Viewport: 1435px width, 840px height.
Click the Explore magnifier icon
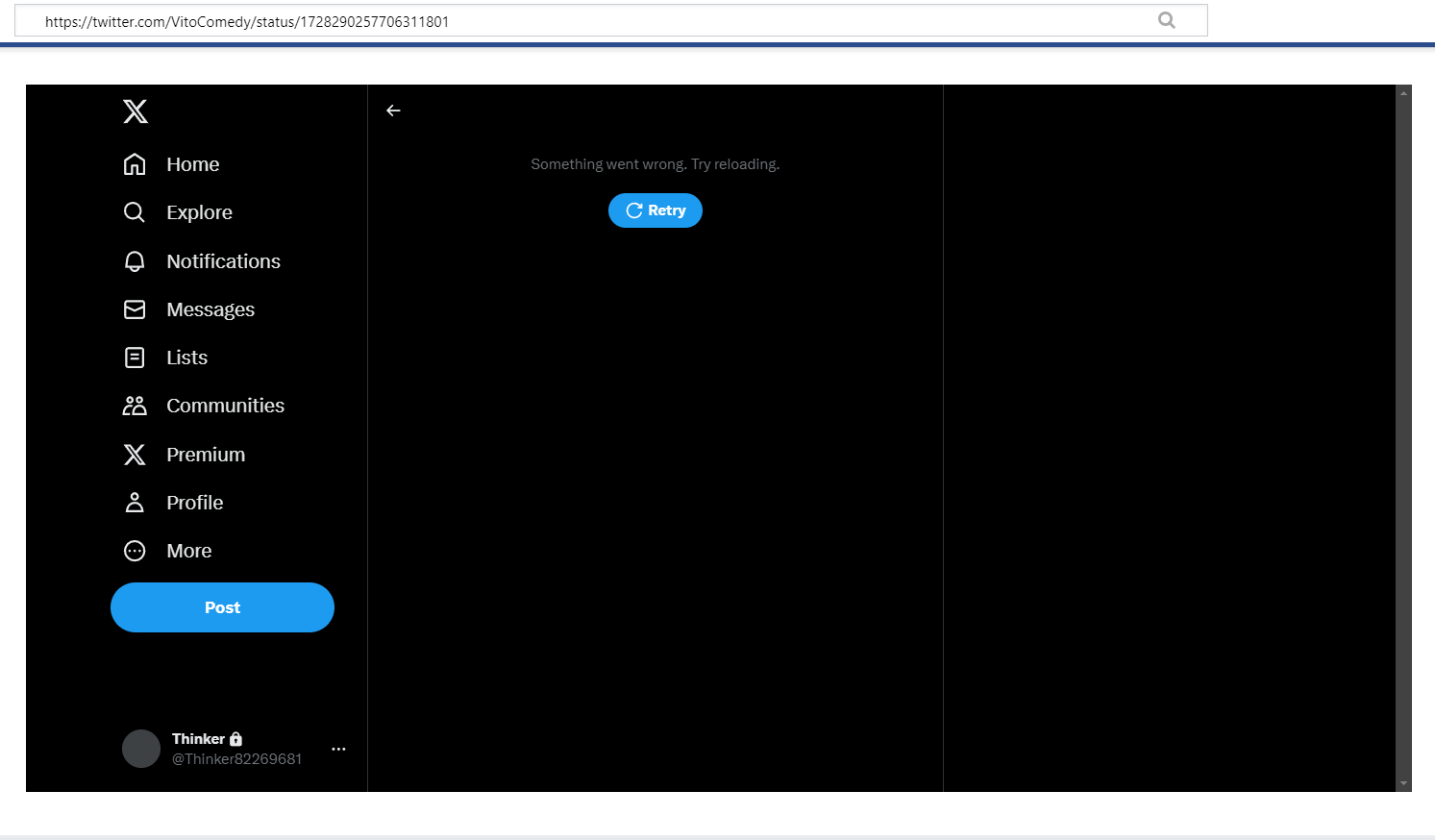[135, 212]
